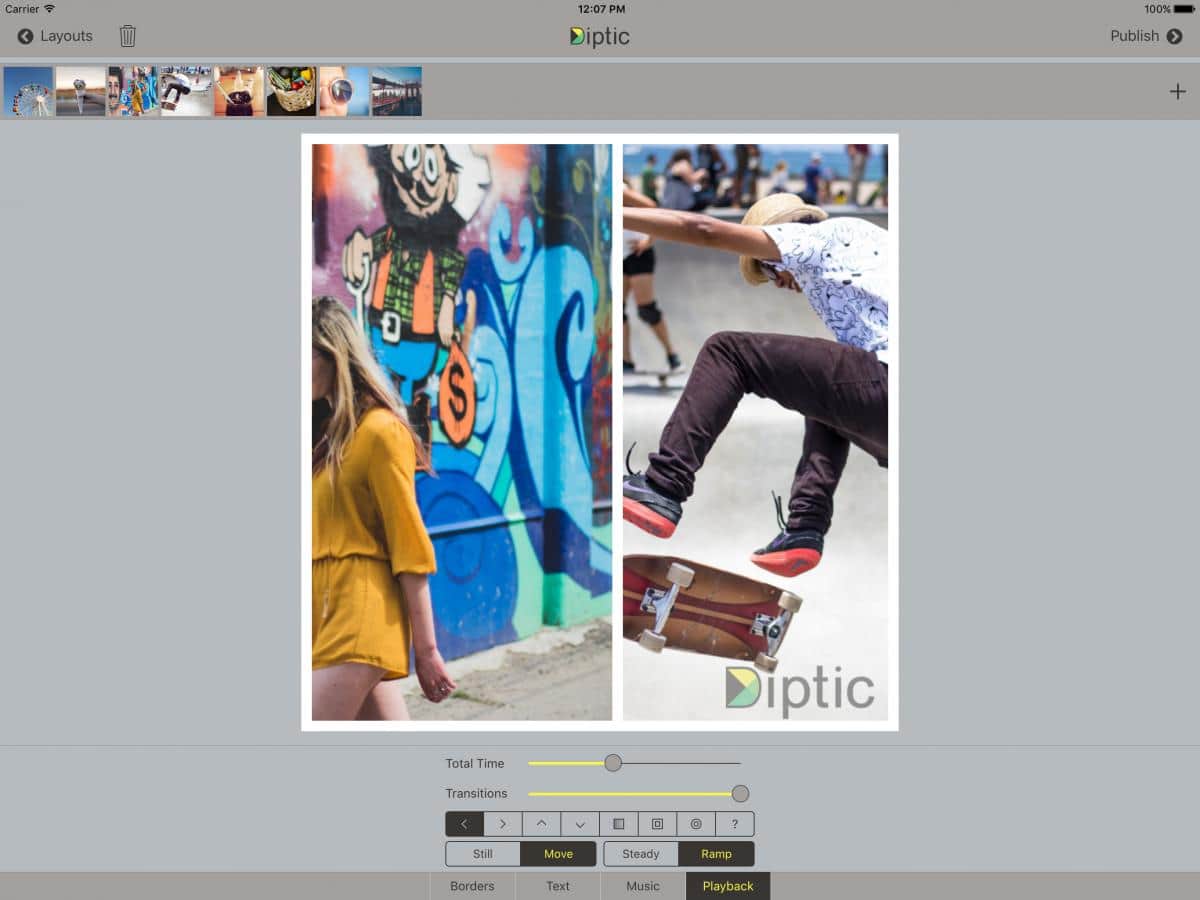
Task: Open the Borders tab
Action: click(x=472, y=886)
